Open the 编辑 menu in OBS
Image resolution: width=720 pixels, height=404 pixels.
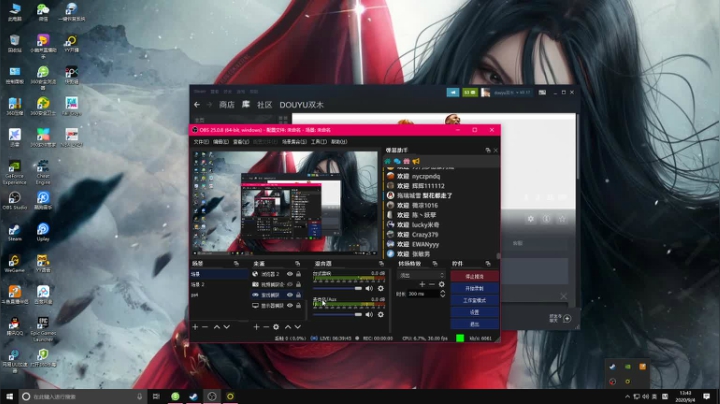[x=221, y=142]
